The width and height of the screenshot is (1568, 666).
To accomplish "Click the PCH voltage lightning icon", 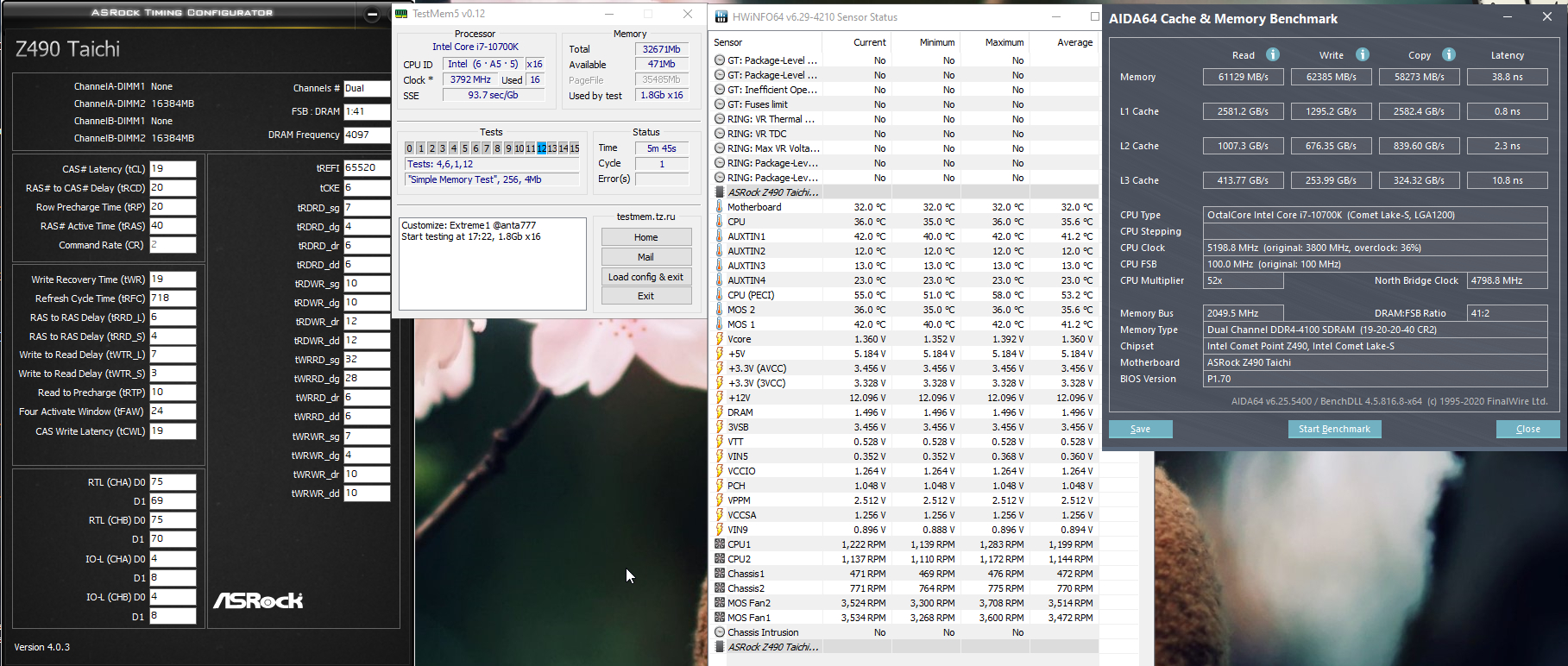I will coord(720,486).
